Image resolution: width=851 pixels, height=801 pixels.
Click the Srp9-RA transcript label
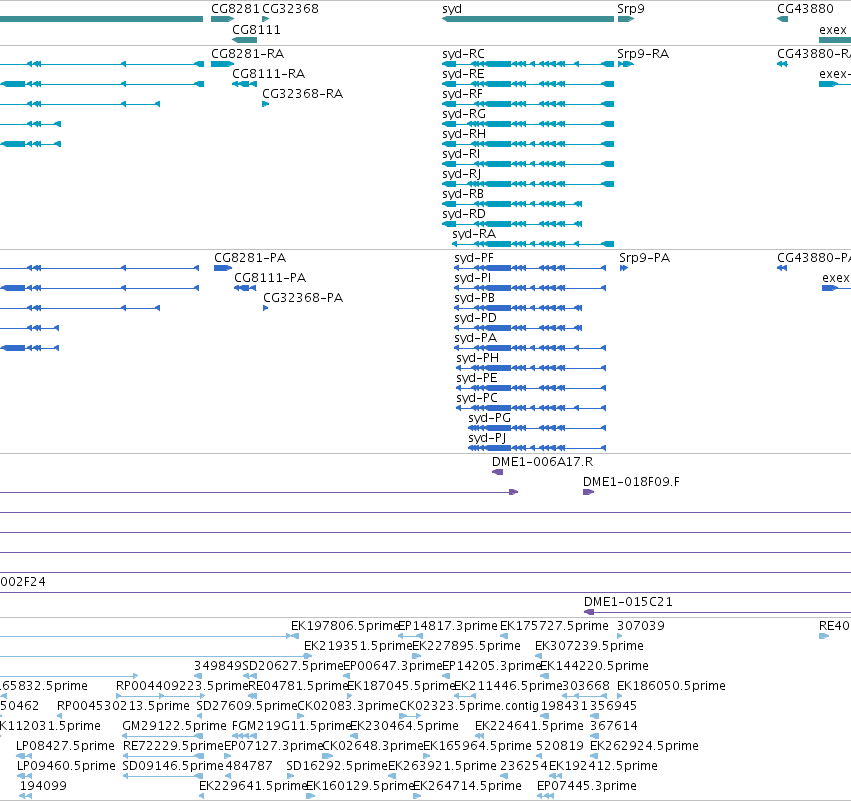point(643,54)
